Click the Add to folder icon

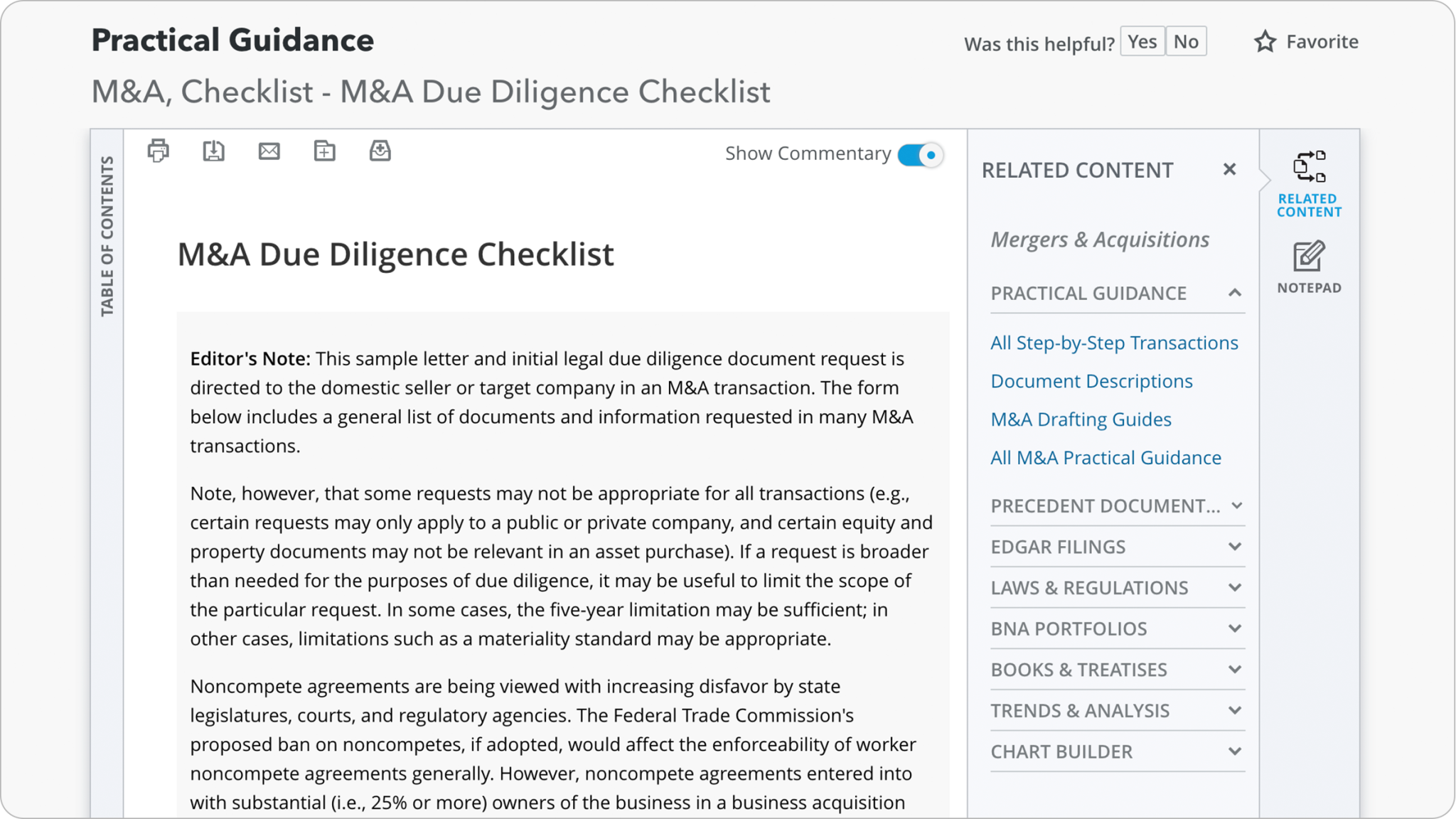[x=325, y=151]
